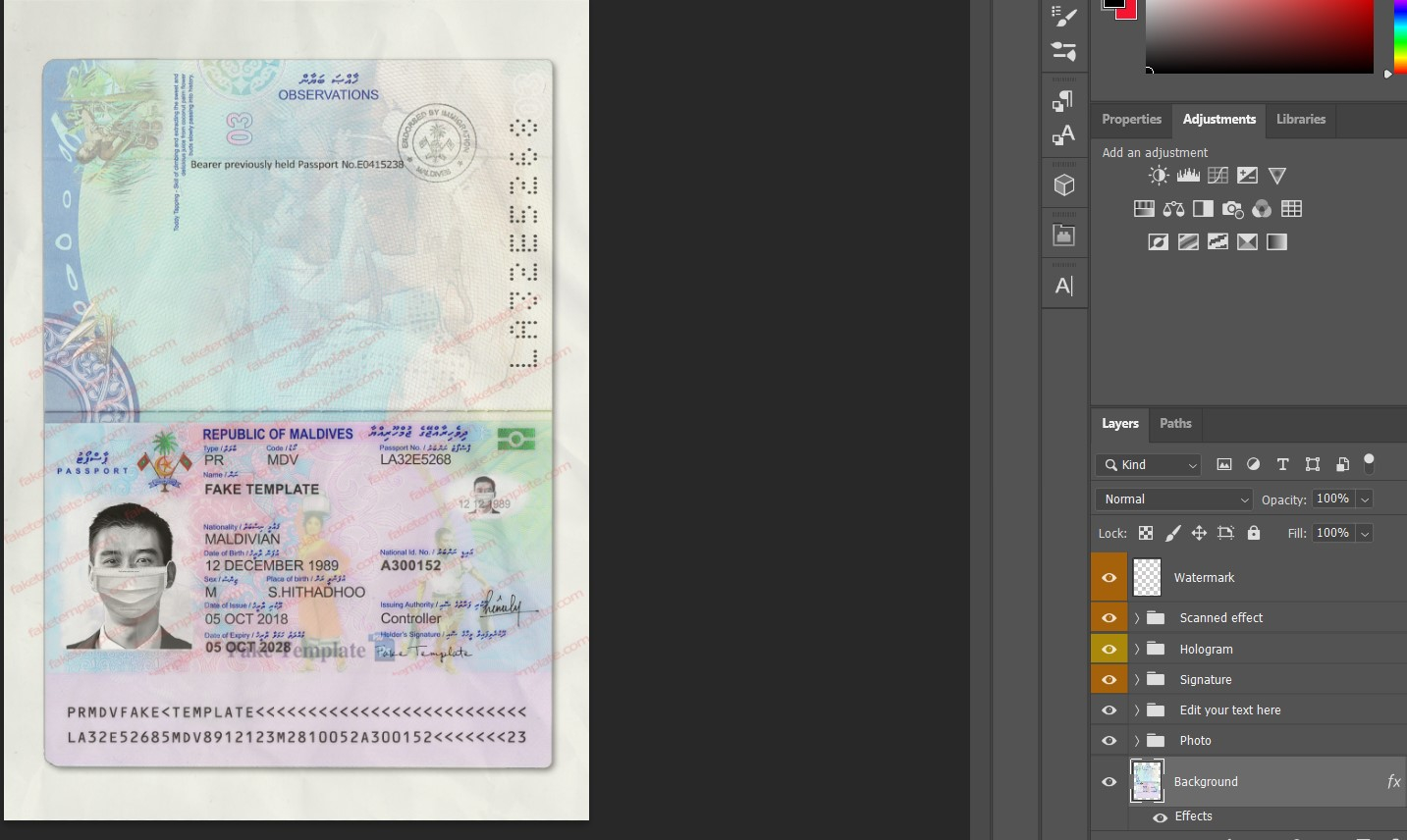Open the Opacity value dropdown
The width and height of the screenshot is (1407, 840).
(1365, 499)
